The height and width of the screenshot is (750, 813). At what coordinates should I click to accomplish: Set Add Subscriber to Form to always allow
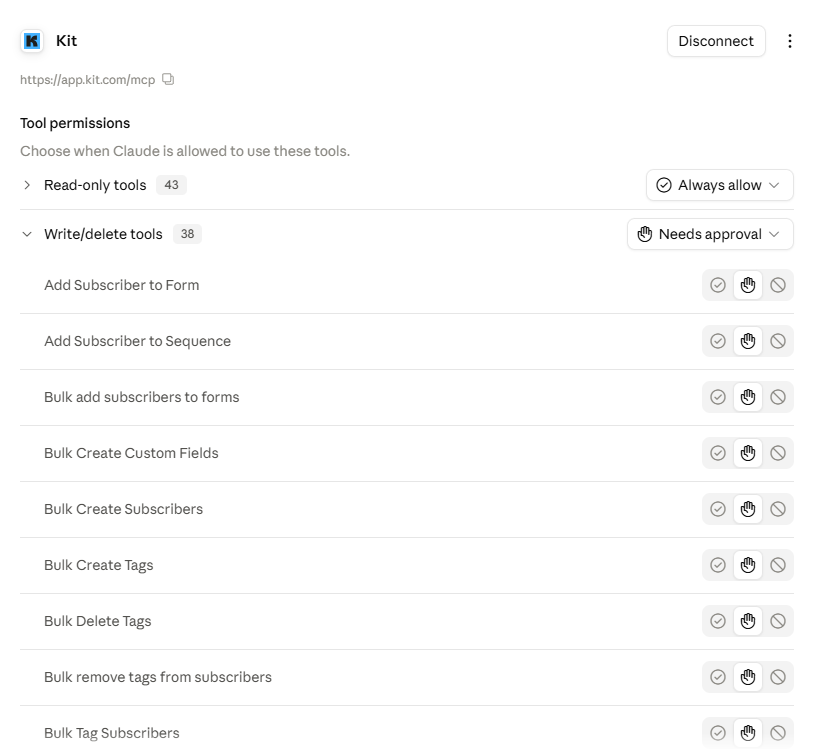tap(718, 285)
